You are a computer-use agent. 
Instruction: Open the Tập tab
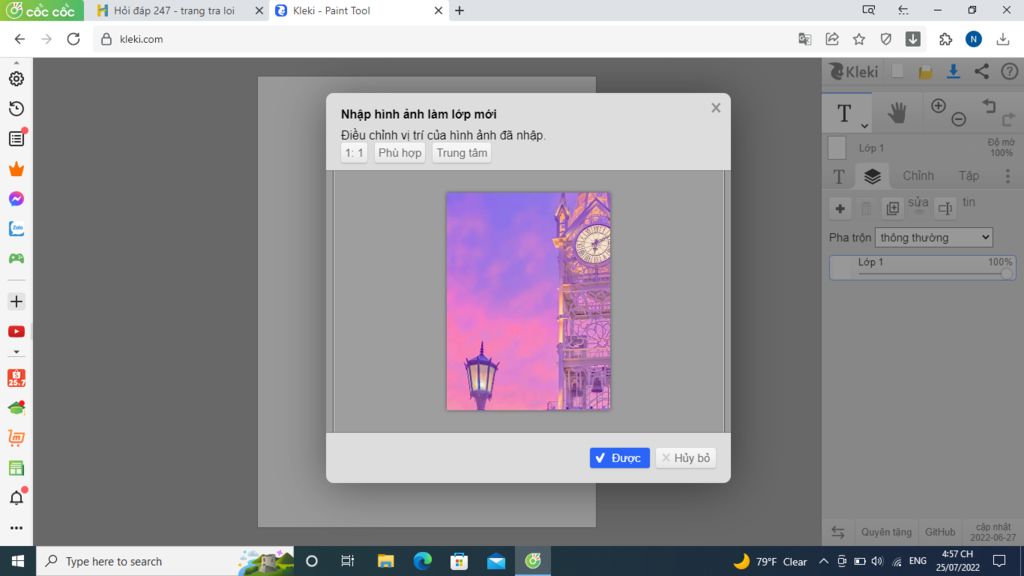pyautogui.click(x=968, y=176)
